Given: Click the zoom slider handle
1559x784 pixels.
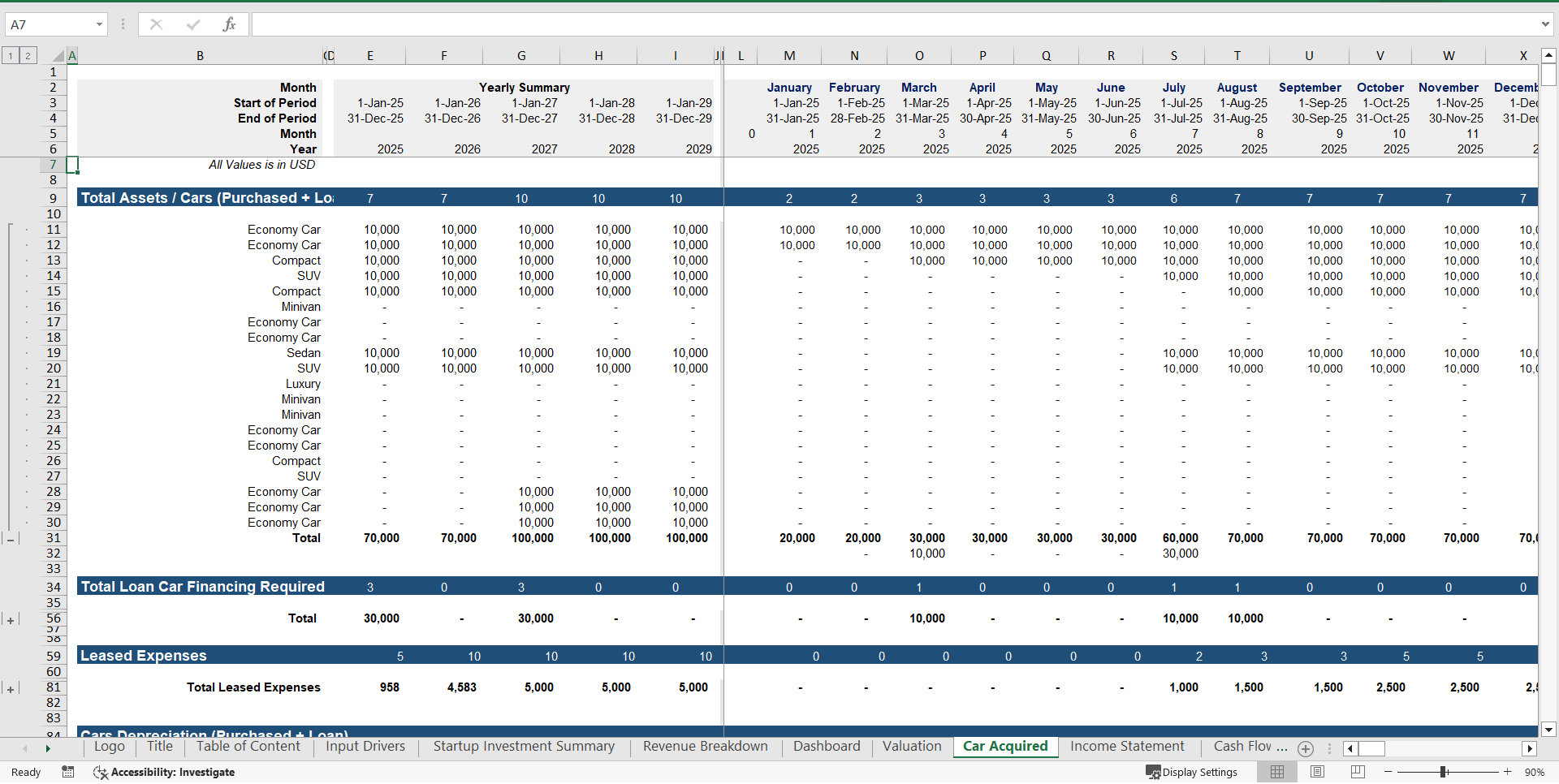Looking at the screenshot, I should pyautogui.click(x=1443, y=772).
